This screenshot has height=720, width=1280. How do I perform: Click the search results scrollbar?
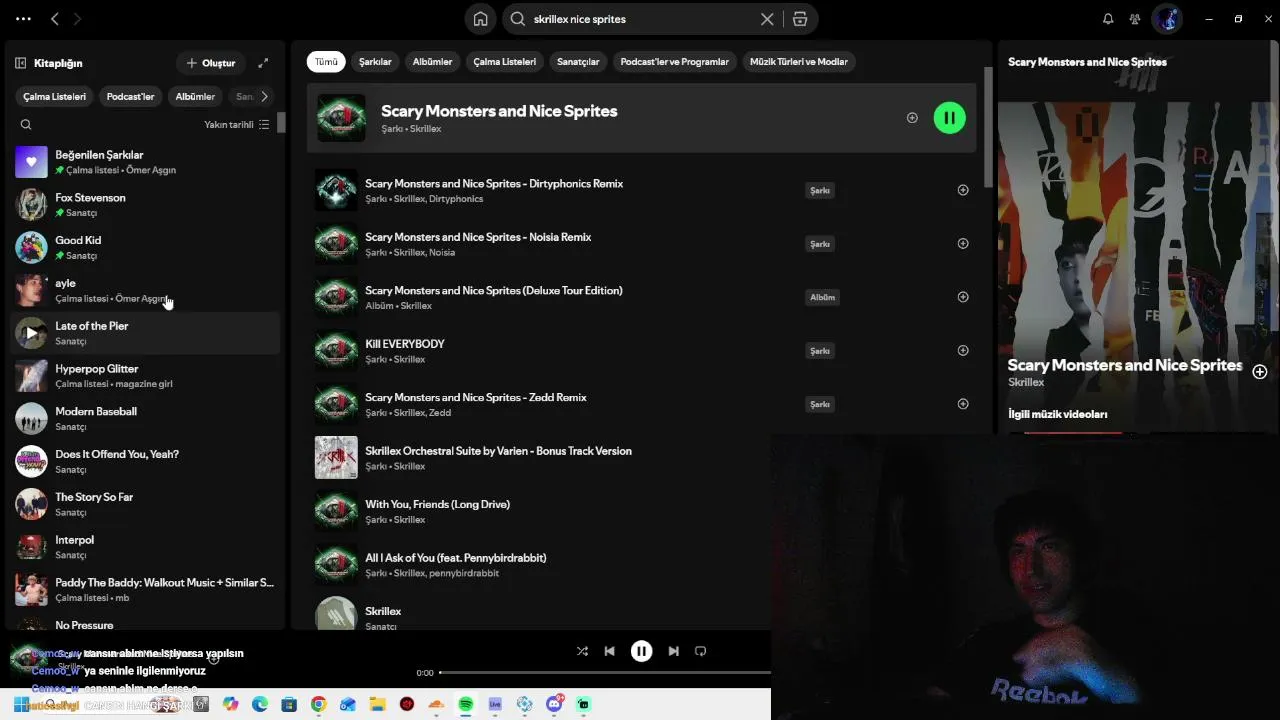[988, 127]
